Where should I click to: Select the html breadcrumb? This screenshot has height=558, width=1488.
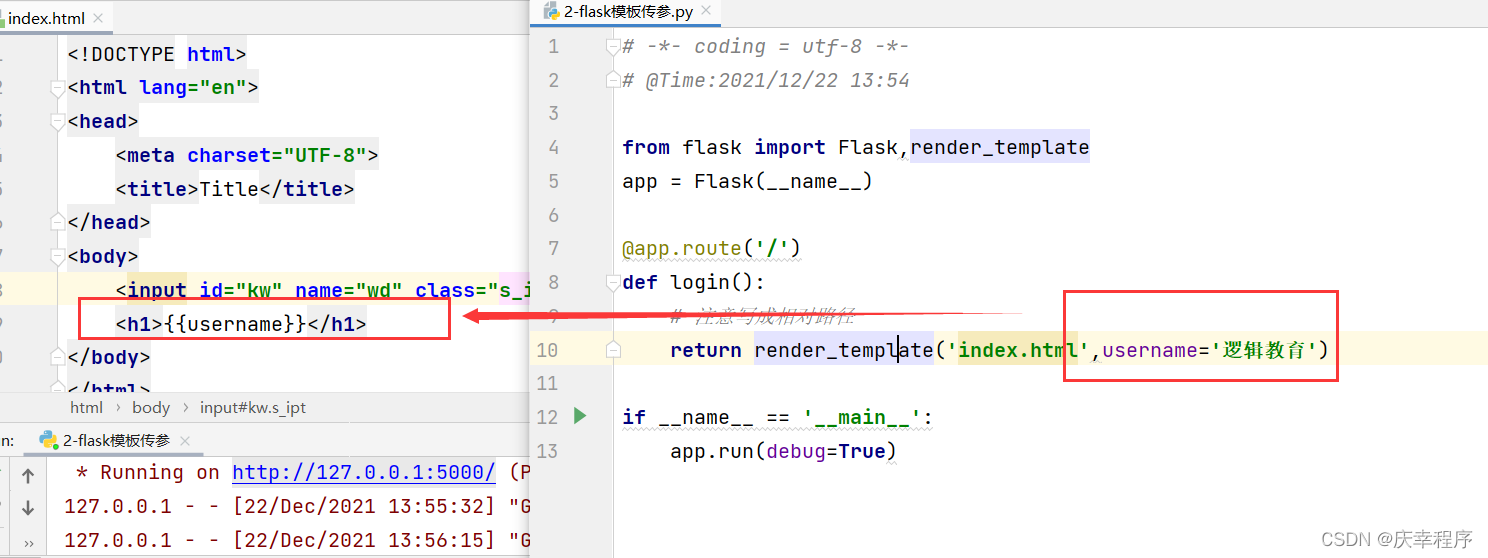[x=86, y=407]
